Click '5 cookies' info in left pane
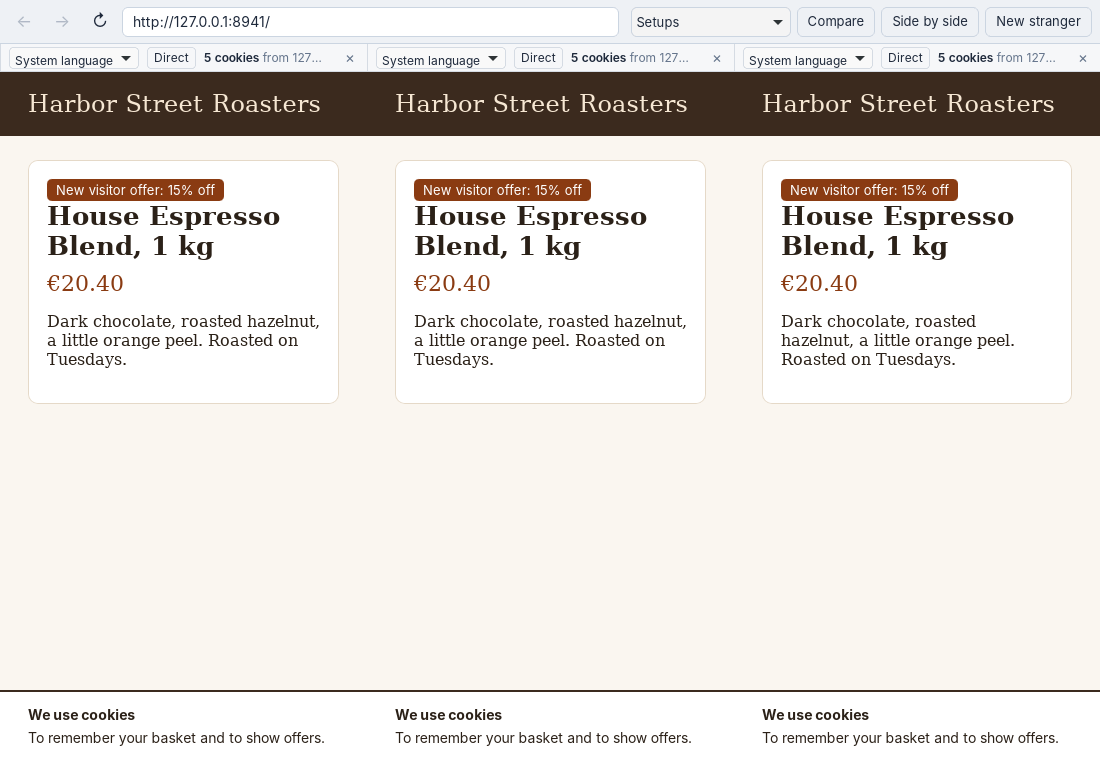 click(263, 58)
